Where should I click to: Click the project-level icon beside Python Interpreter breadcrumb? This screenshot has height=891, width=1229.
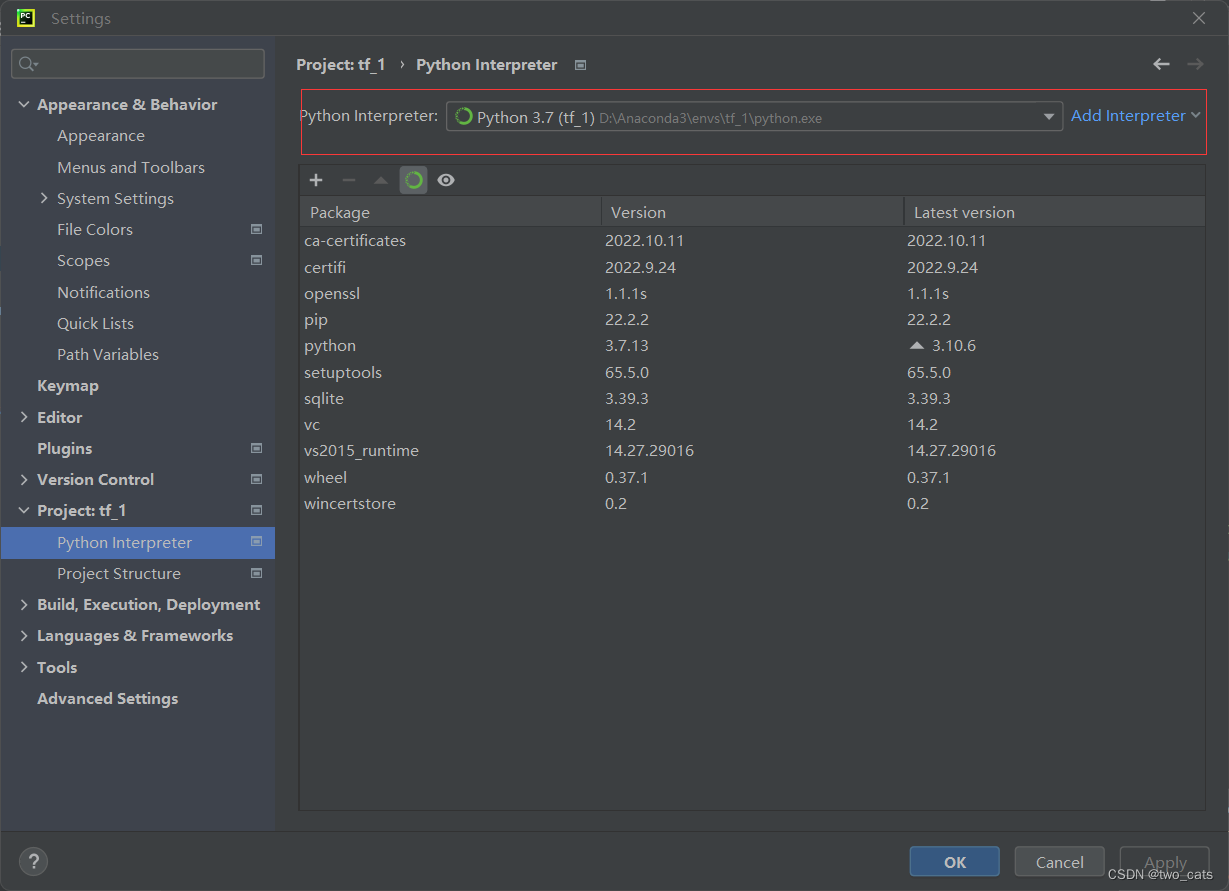click(580, 65)
